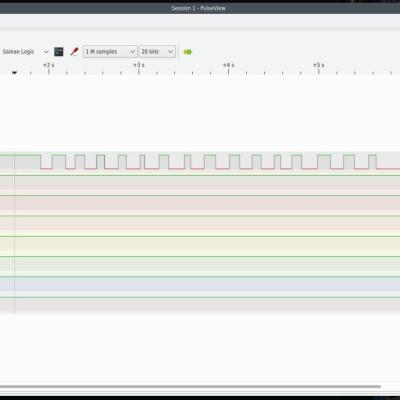Image resolution: width=400 pixels, height=400 pixels.
Task: Click the +2 s mark on time ruler
Action: tap(49, 65)
